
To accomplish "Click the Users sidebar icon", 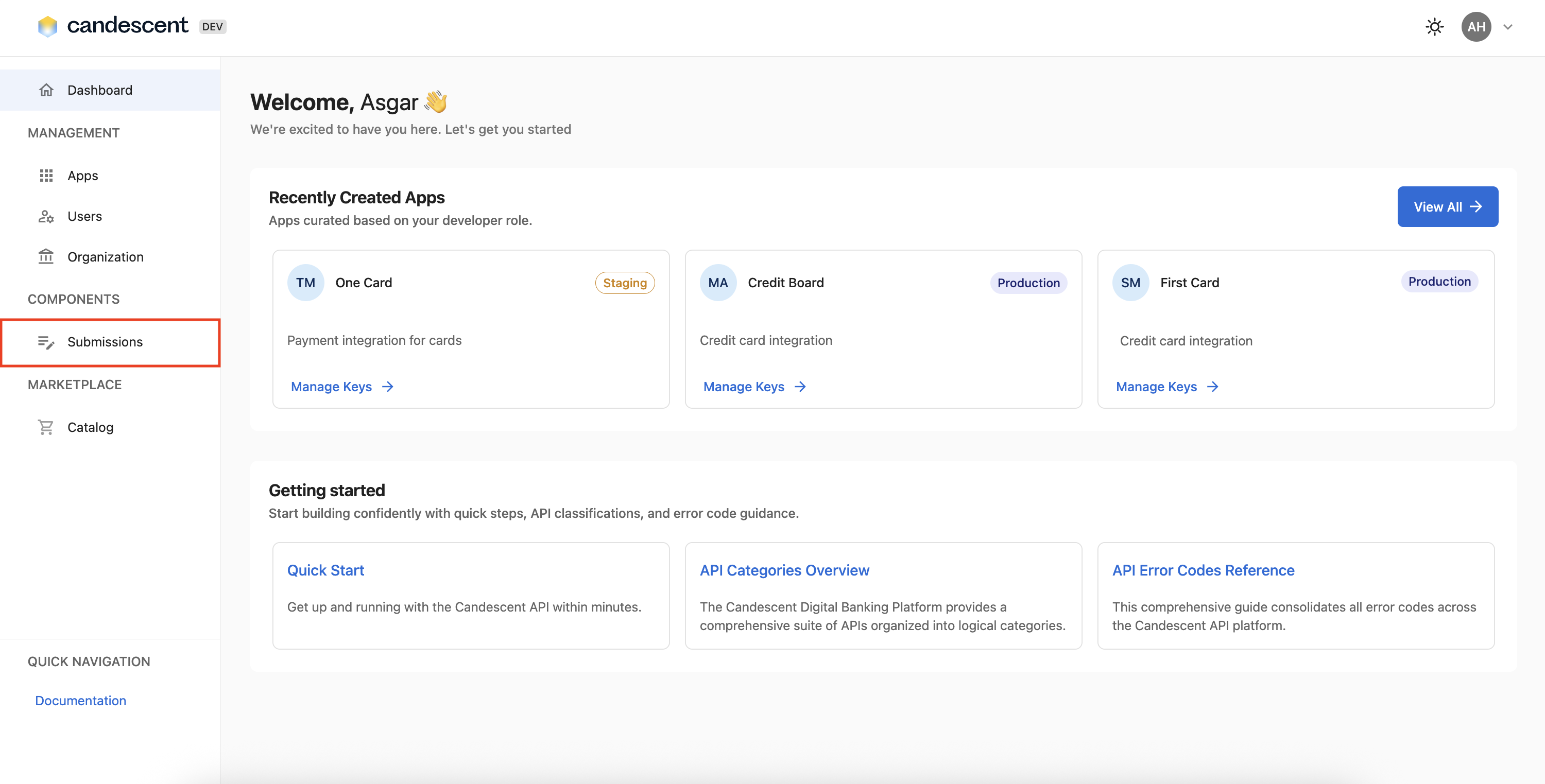I will (46, 216).
